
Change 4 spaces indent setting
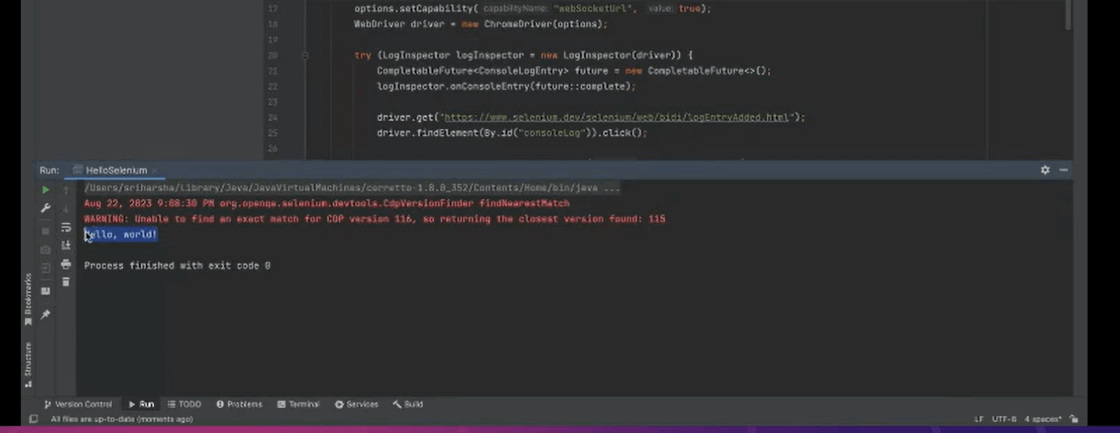pos(1043,419)
